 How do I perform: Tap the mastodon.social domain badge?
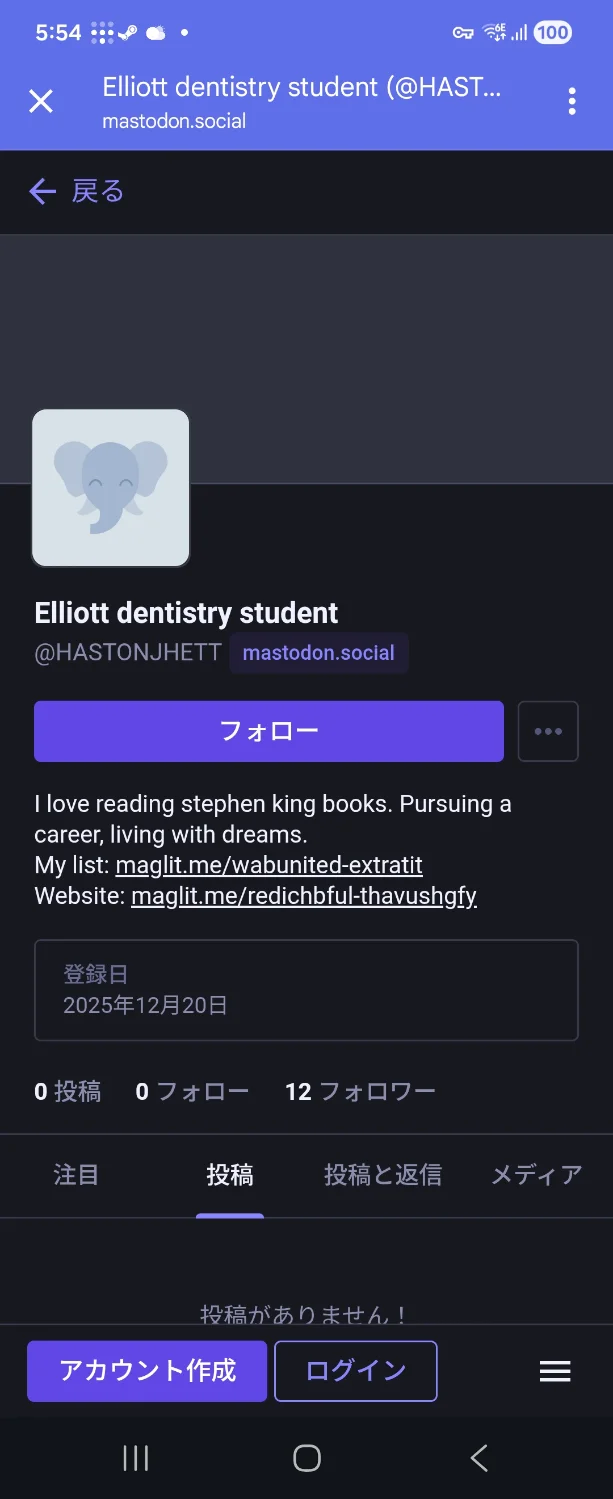pyautogui.click(x=318, y=653)
